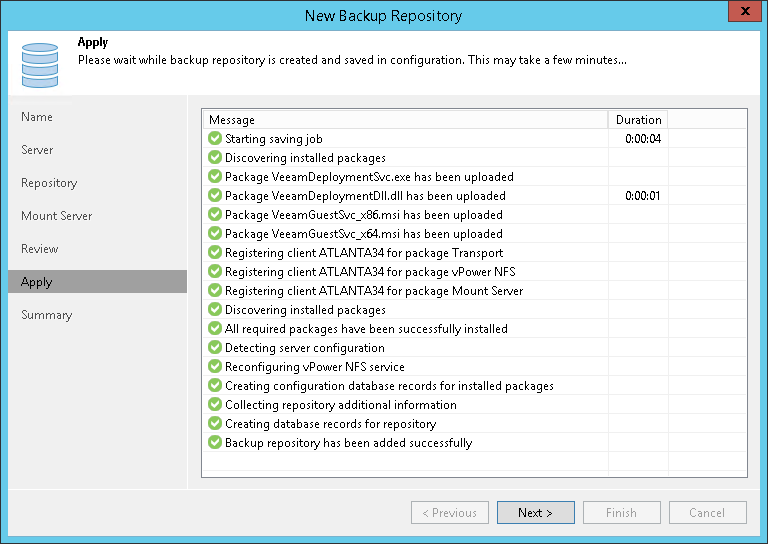Viewport: 768px width, 544px height.
Task: Go to the Server wizard step
Action: pos(37,150)
